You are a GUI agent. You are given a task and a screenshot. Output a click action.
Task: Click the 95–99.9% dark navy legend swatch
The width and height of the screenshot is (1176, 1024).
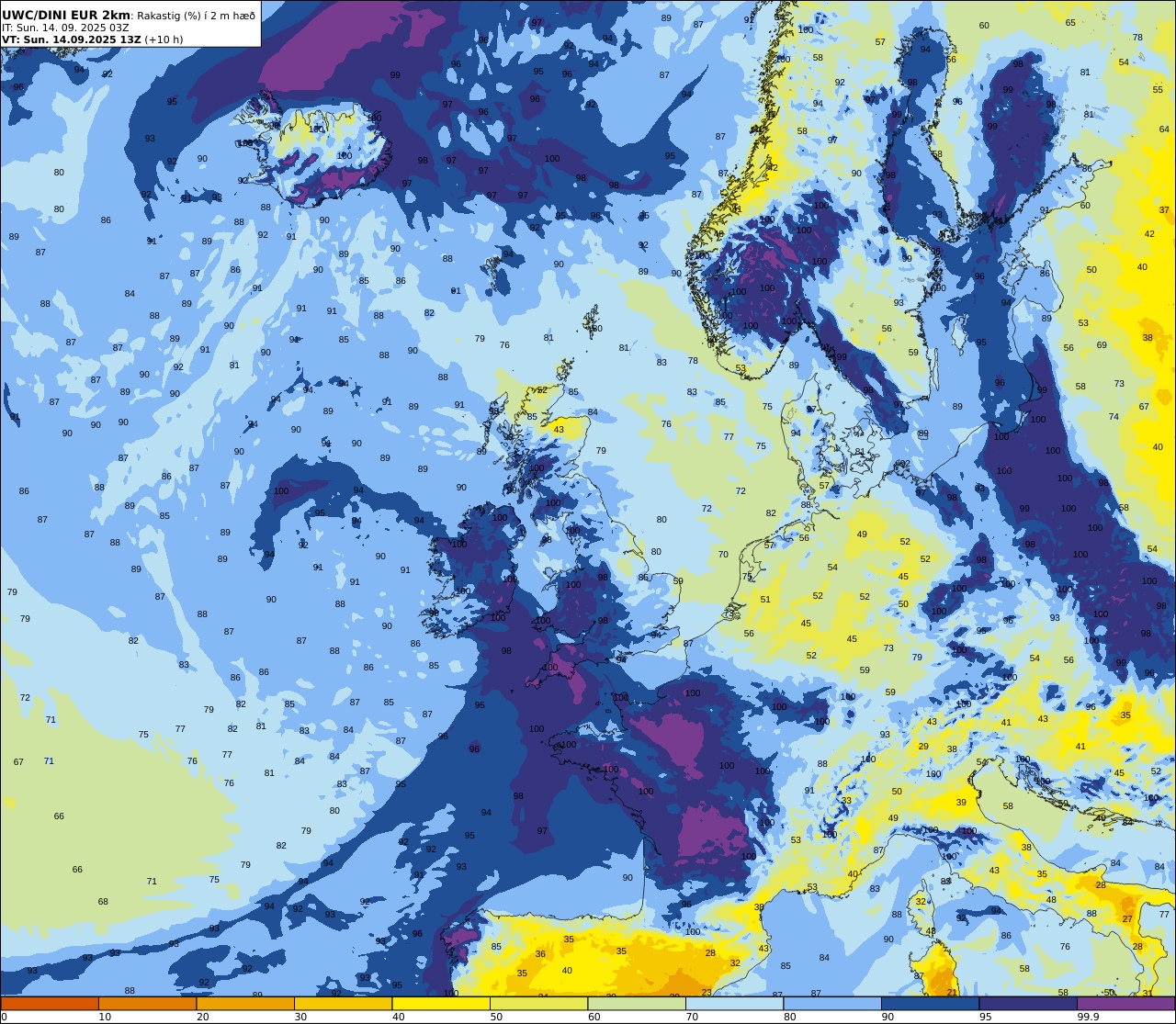1028,1004
